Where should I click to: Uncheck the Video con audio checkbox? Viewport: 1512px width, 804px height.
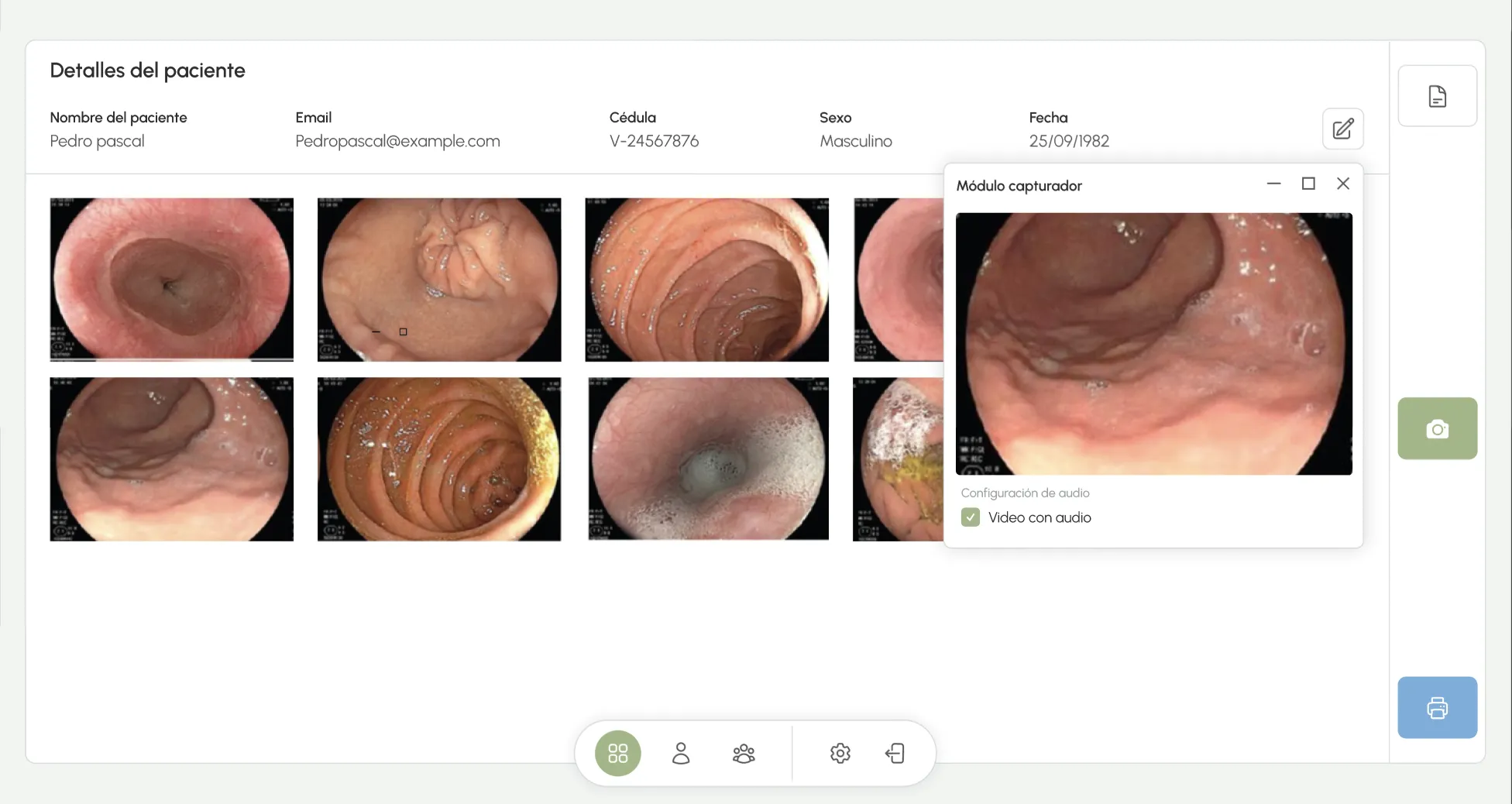click(x=970, y=517)
